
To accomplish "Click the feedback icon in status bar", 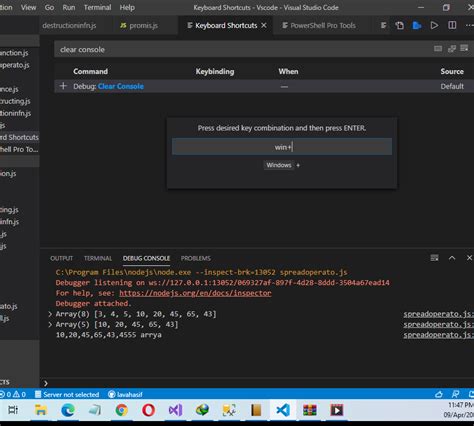I will [455, 394].
